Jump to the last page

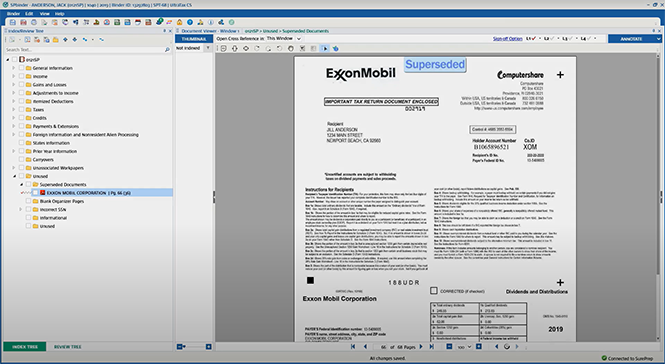pyautogui.click(x=432, y=347)
